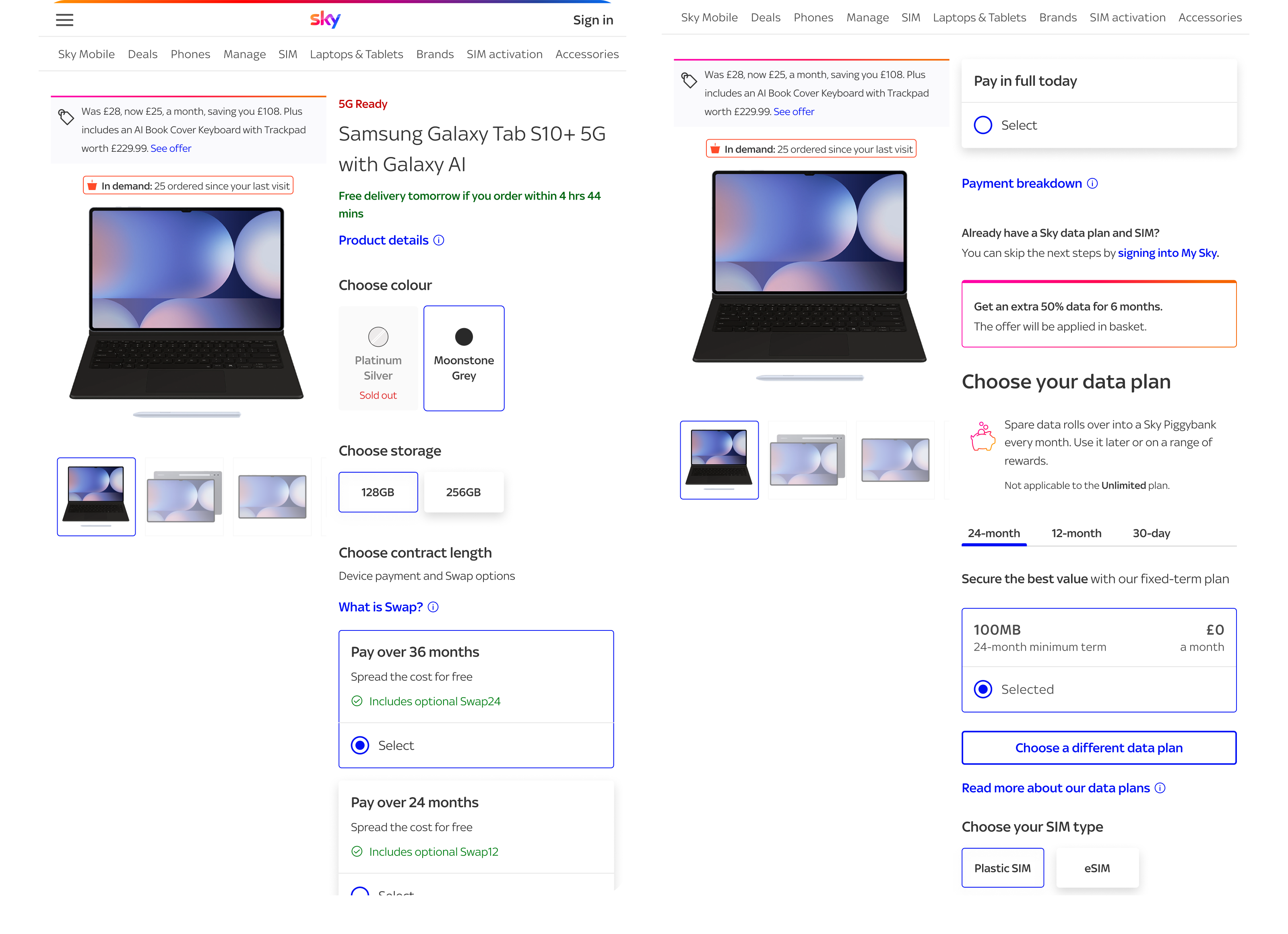Select the 256GB storage option
Viewport: 1288px width, 934px height.
coord(463,492)
